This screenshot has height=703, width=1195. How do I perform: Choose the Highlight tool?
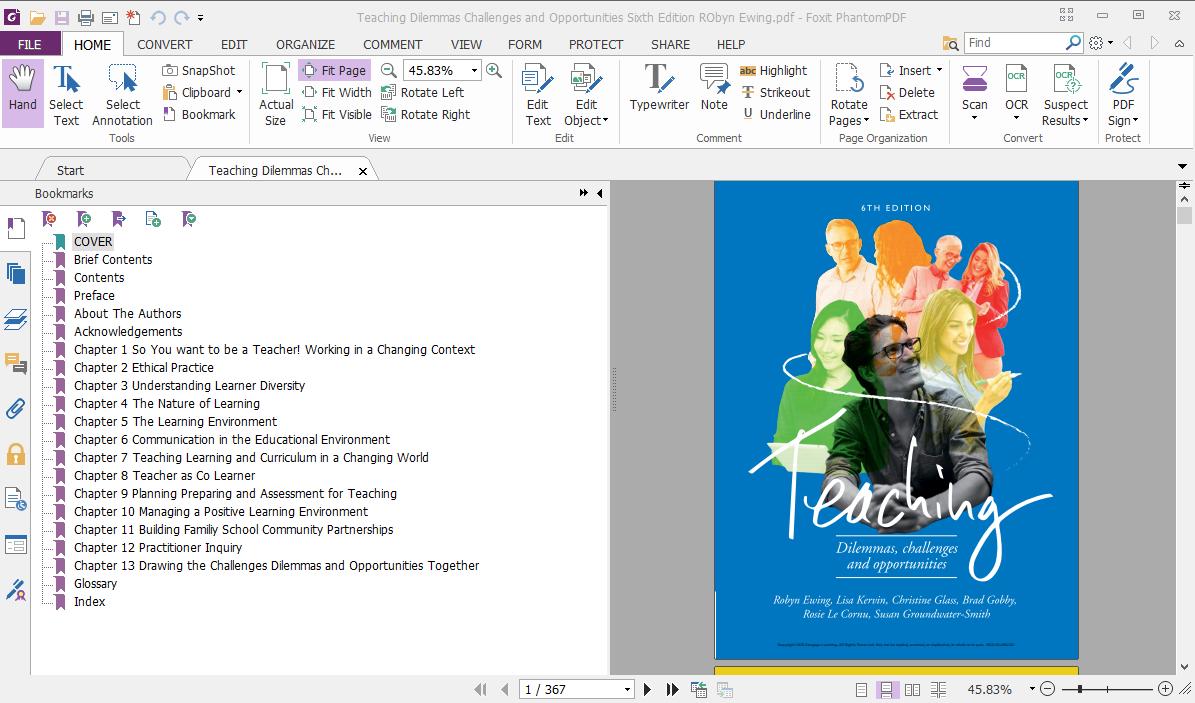(x=774, y=70)
